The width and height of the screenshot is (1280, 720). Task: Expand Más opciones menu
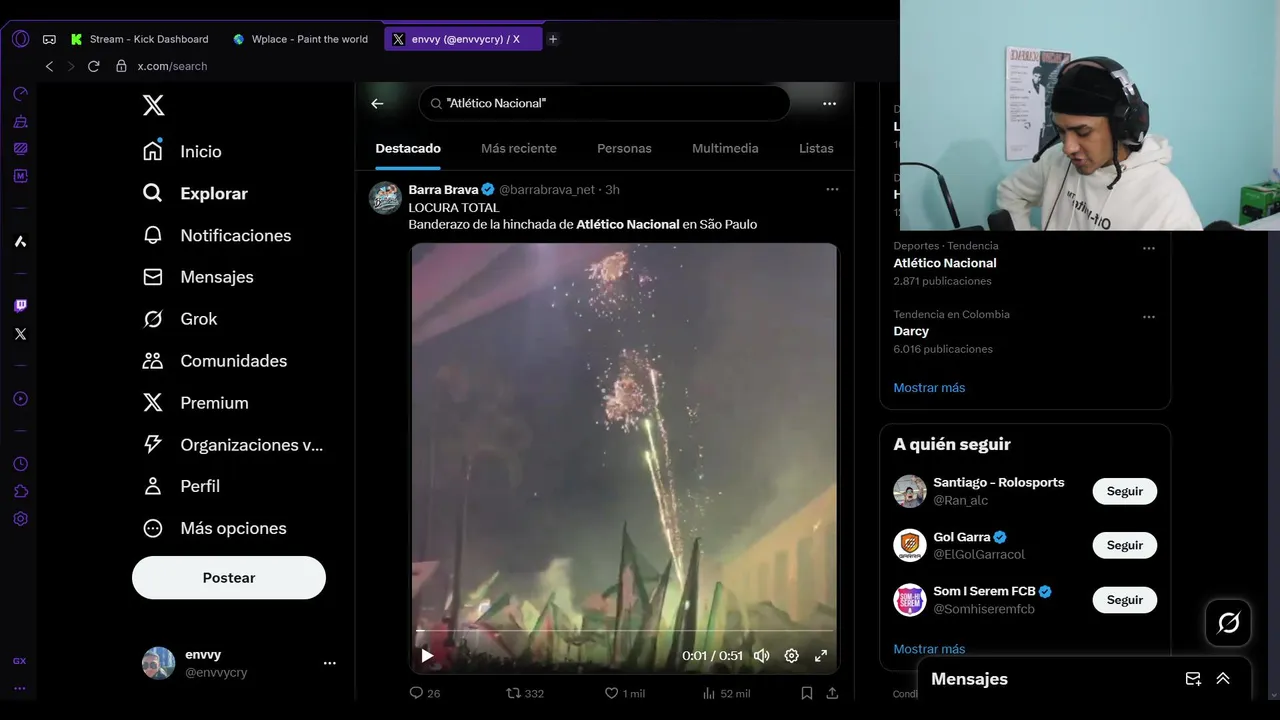(x=214, y=528)
